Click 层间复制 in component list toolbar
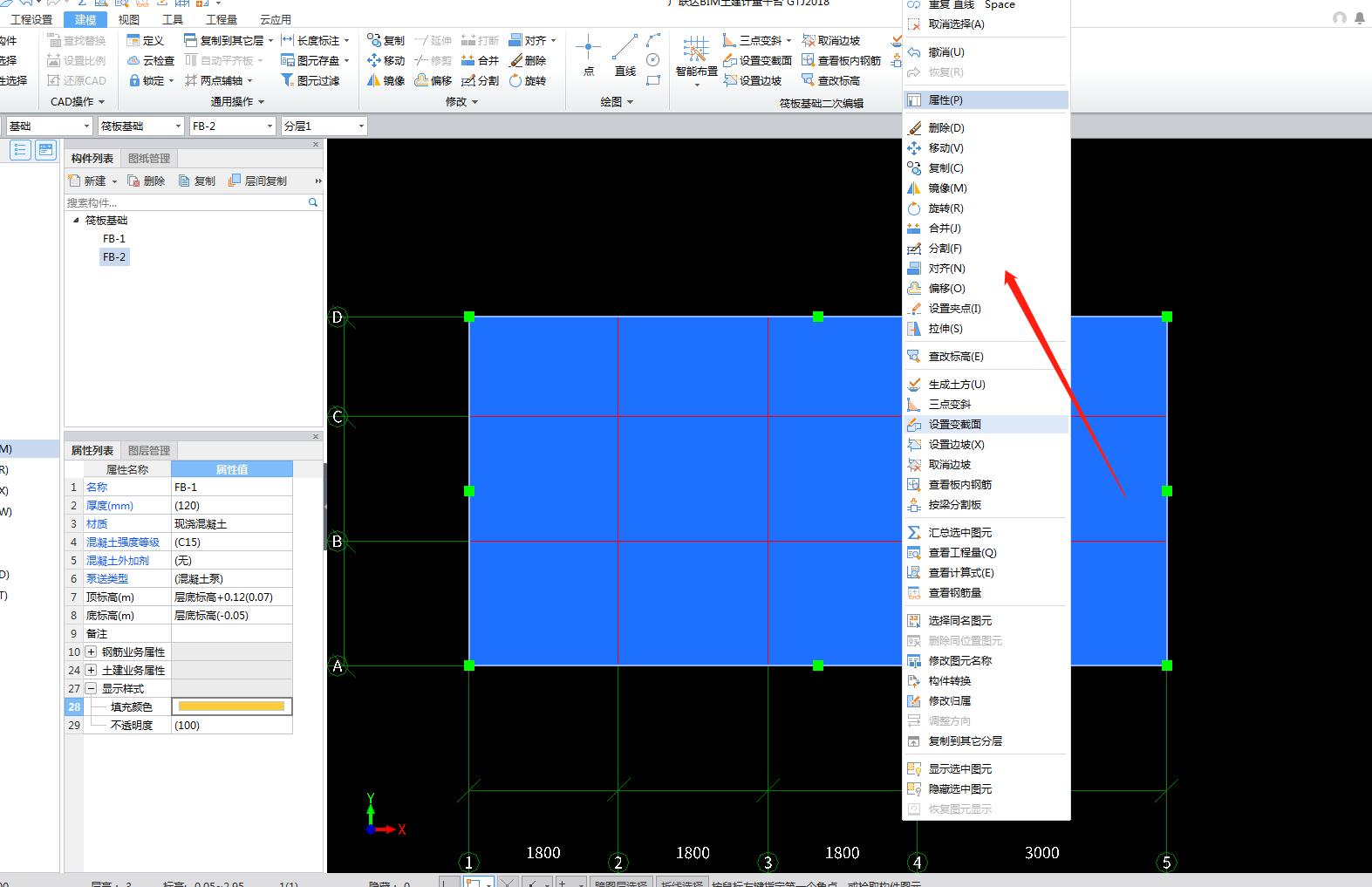 [257, 181]
